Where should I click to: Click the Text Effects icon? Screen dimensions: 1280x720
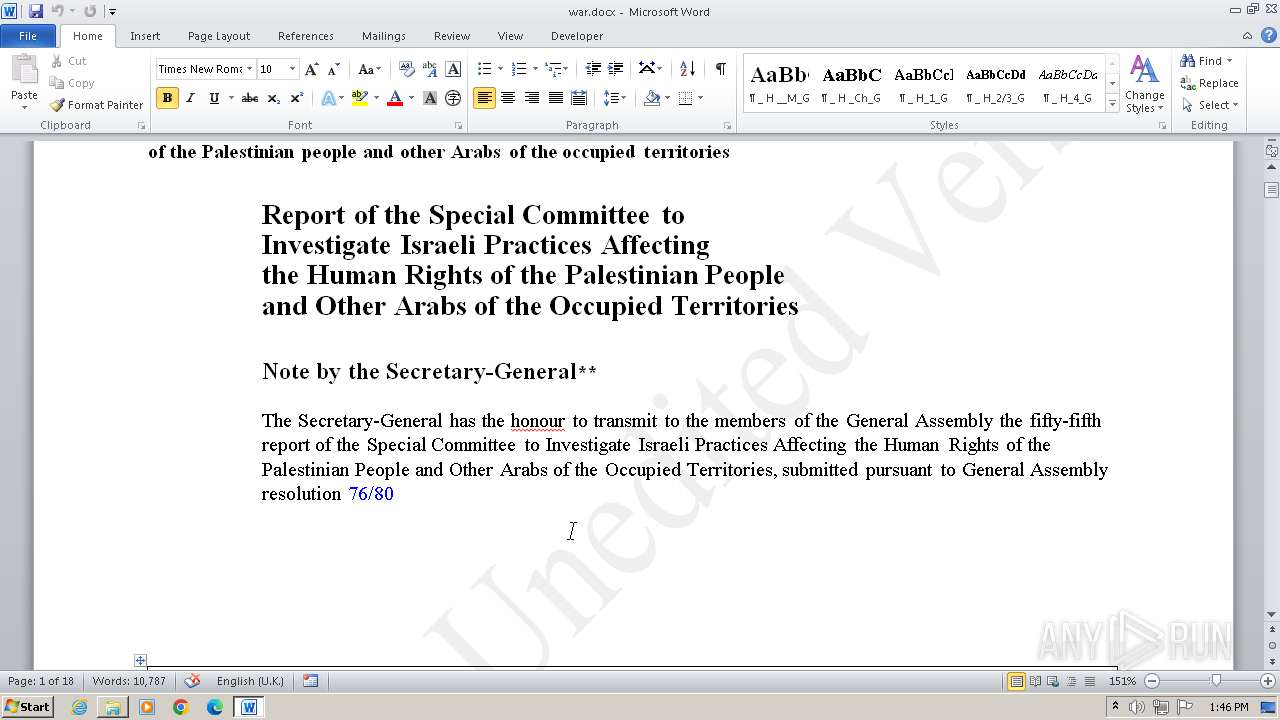[328, 98]
